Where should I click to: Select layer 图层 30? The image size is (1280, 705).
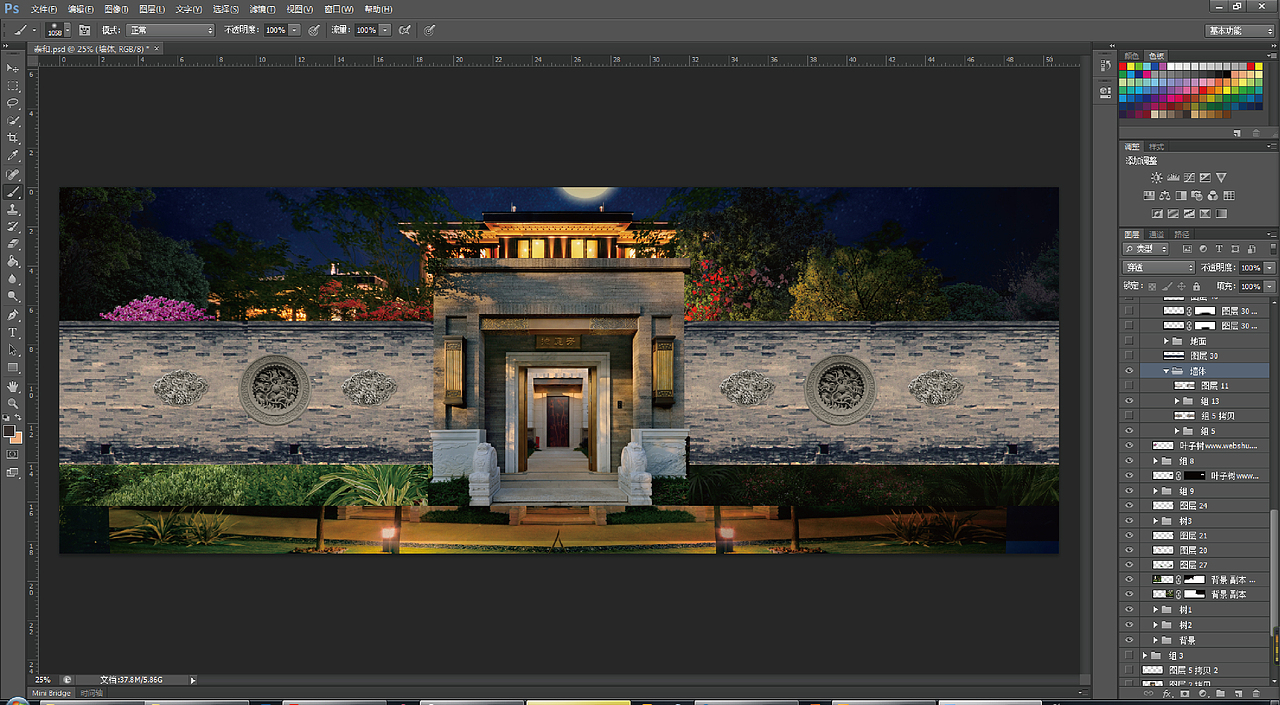1205,356
